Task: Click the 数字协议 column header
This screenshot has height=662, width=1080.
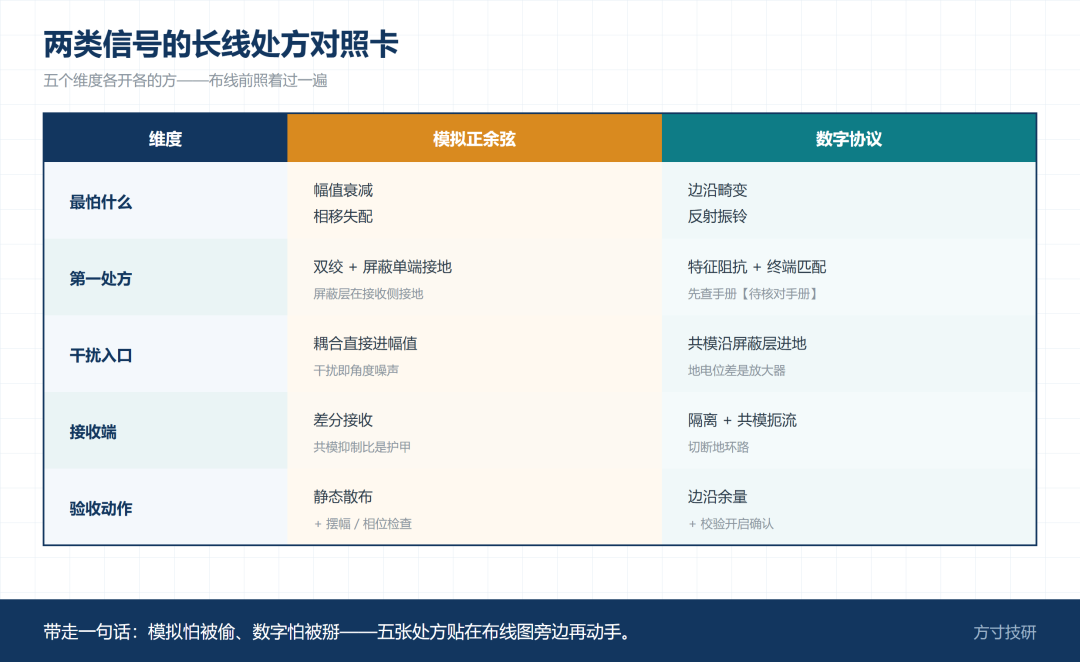Action: [849, 139]
